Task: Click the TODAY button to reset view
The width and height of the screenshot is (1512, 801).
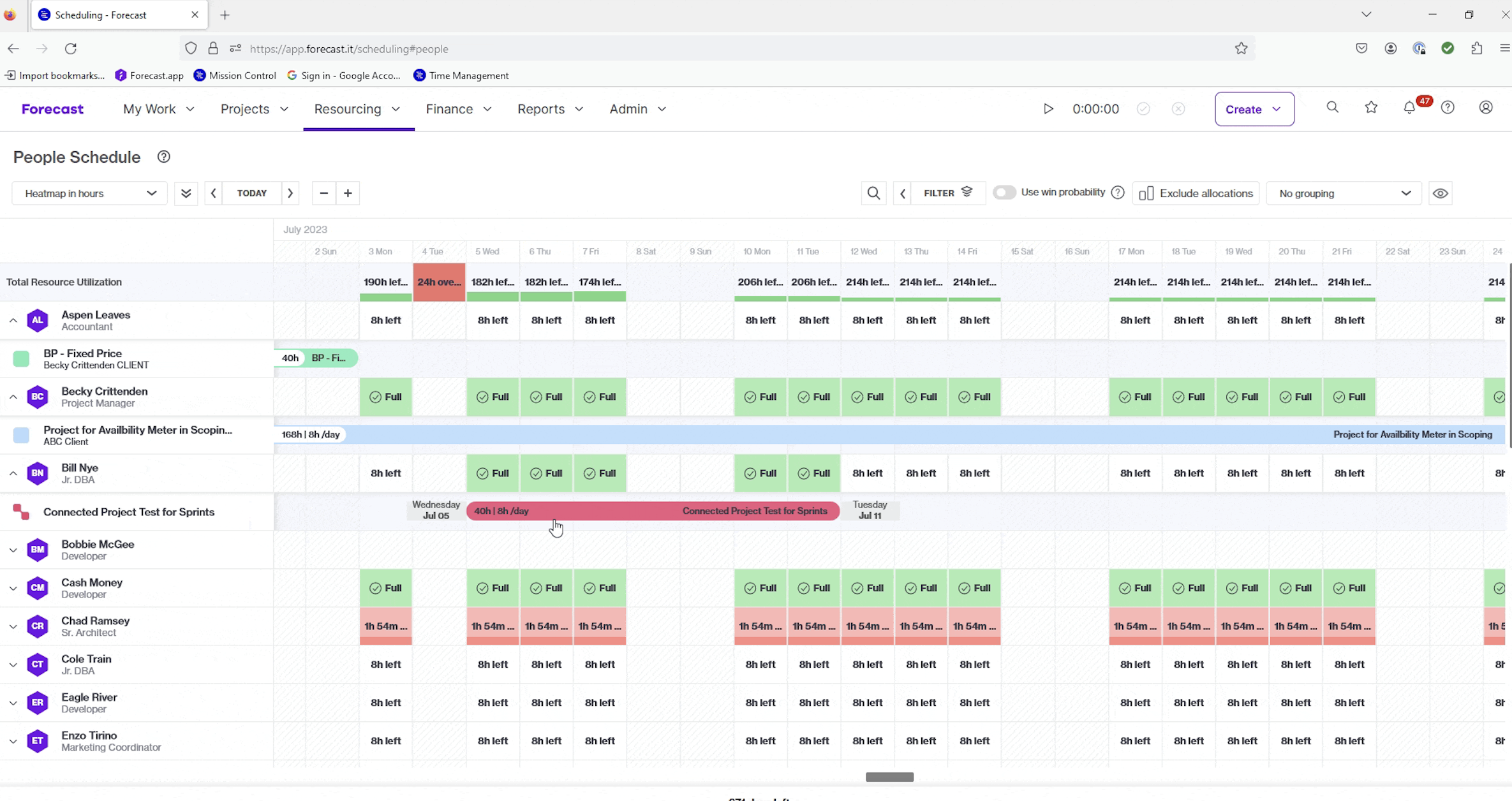Action: [x=252, y=193]
